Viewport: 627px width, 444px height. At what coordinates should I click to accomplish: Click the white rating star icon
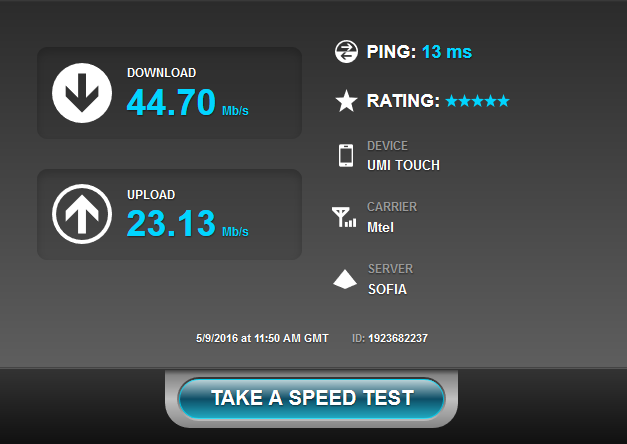click(346, 101)
